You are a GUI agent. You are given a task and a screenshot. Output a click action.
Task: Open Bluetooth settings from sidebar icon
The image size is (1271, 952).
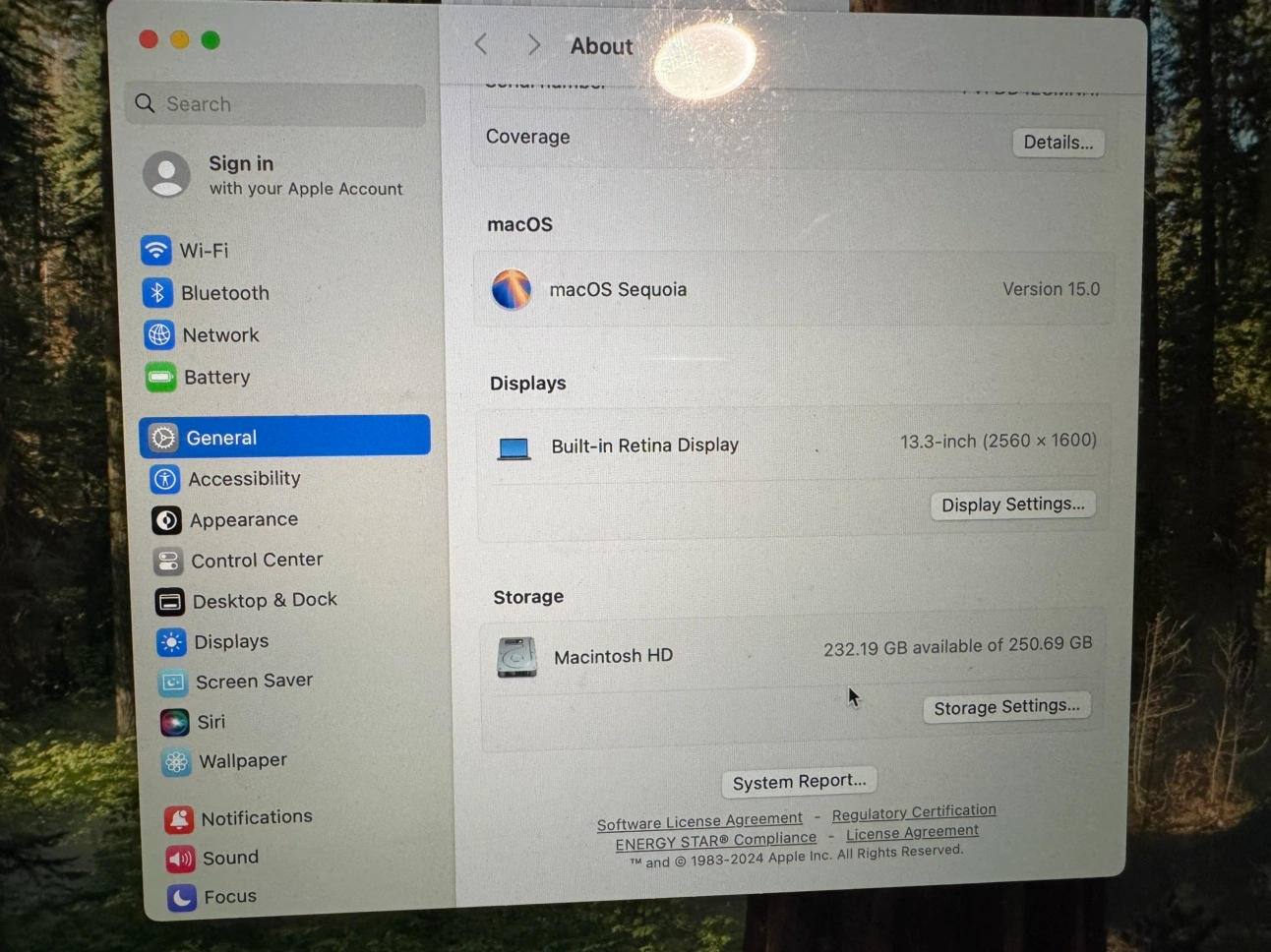(157, 293)
